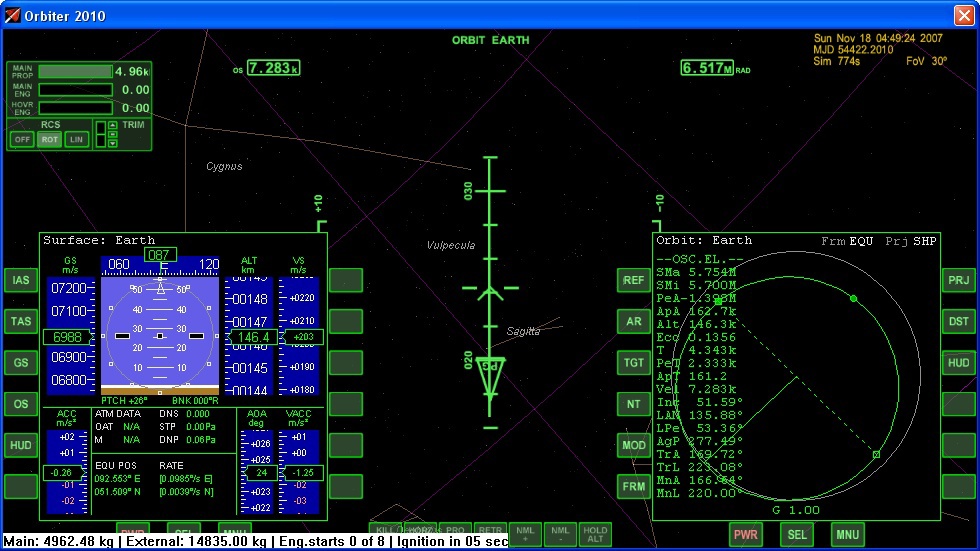Click the +203 vertical speed readout
Image resolution: width=980 pixels, height=551 pixels.
click(x=303, y=337)
